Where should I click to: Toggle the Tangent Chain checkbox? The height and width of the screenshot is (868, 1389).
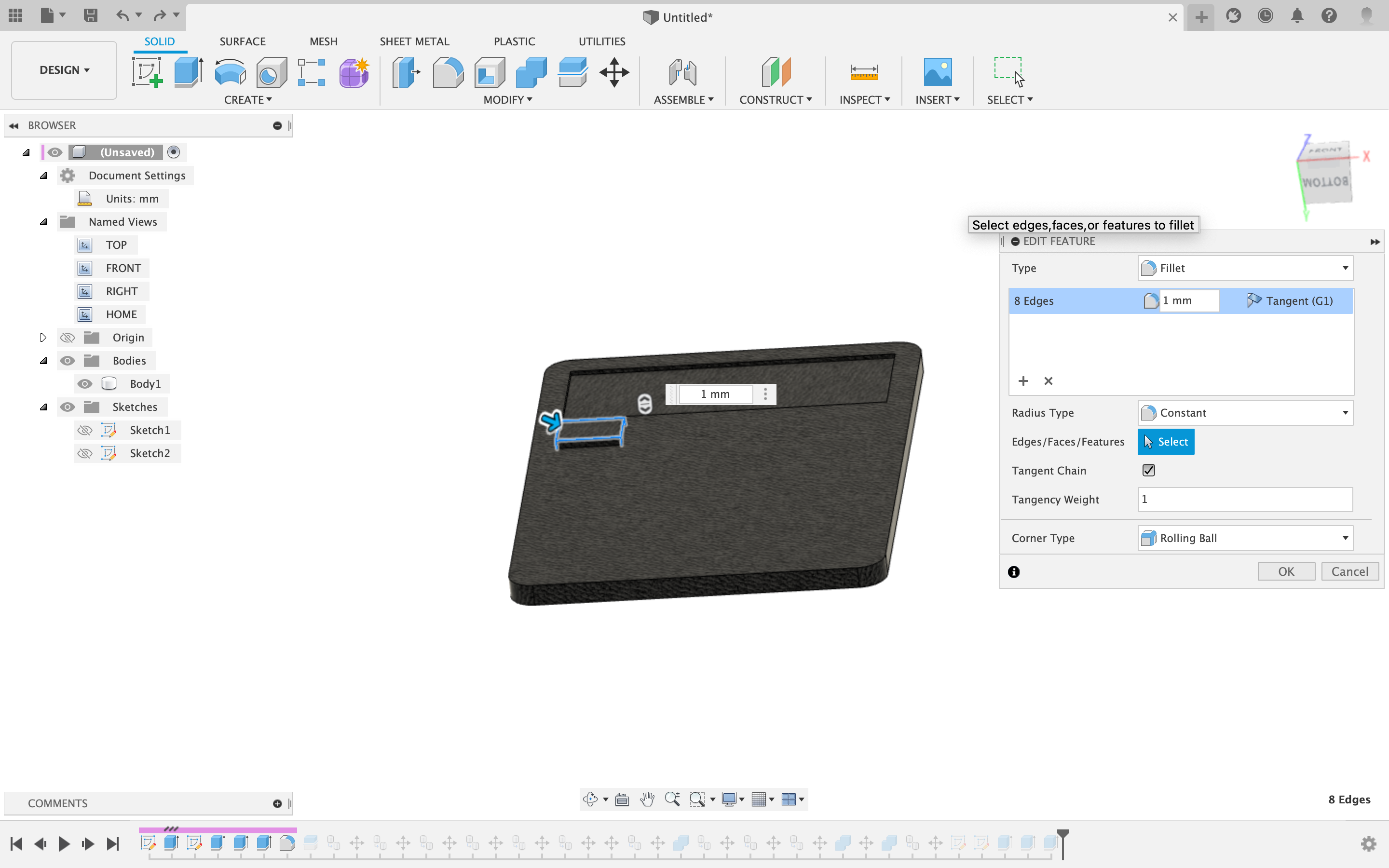1148,470
